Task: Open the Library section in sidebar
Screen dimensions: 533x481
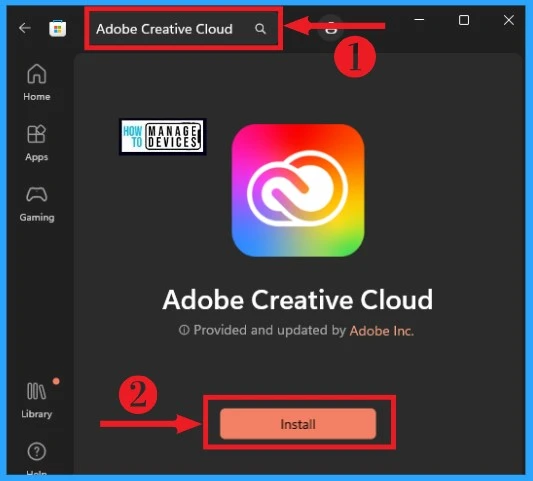Action: 37,400
